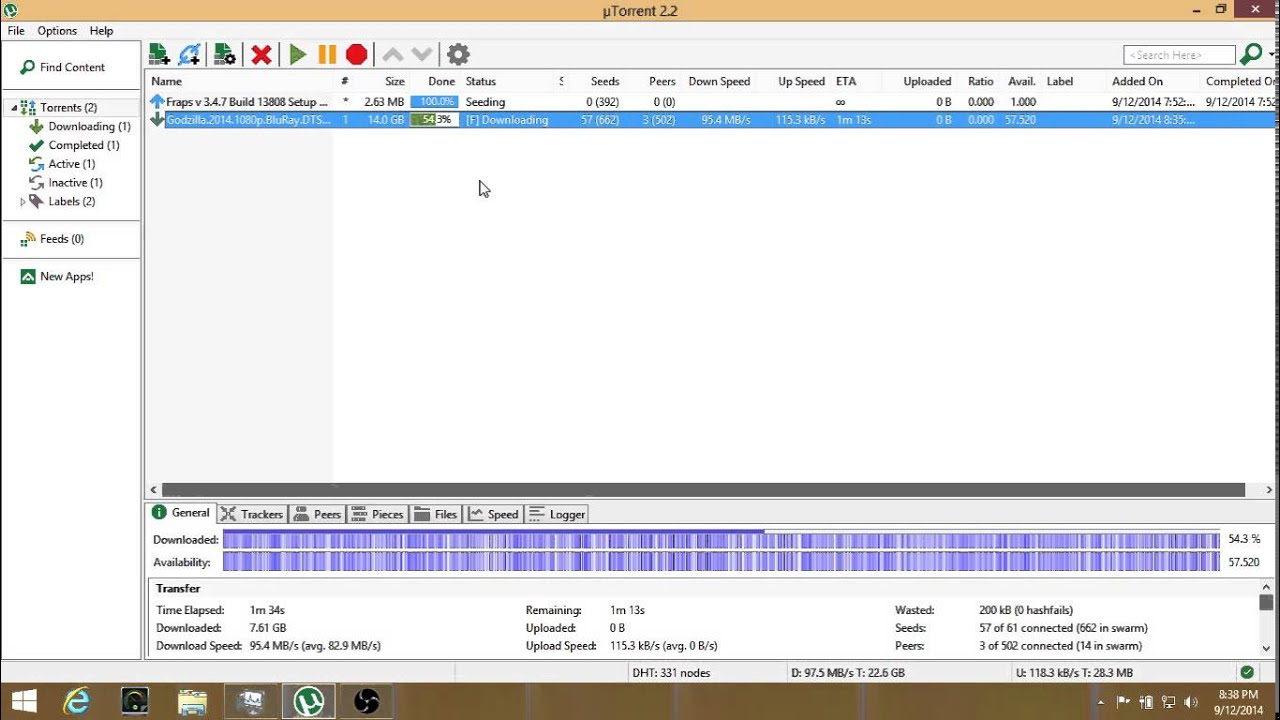
Task: Click the horizontal scrollbar of torrent list
Action: pos(703,490)
